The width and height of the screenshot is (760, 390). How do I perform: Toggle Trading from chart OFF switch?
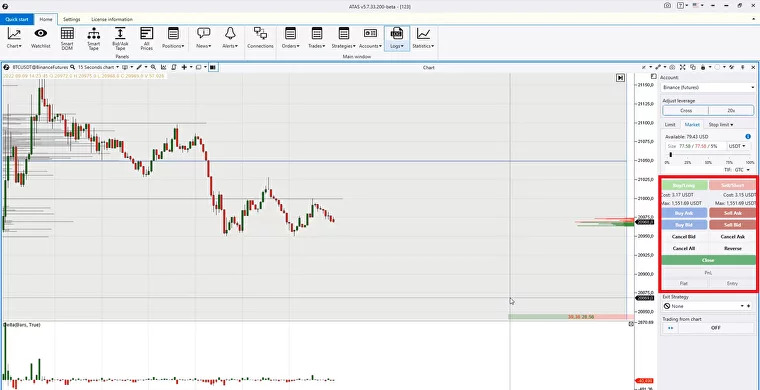715,328
